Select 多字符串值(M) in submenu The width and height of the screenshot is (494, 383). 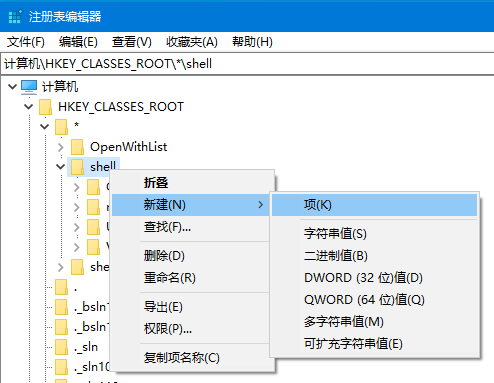click(374, 322)
